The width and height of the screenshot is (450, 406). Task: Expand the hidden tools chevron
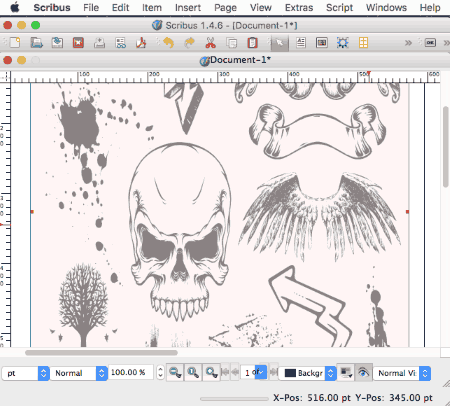pyautogui.click(x=408, y=43)
